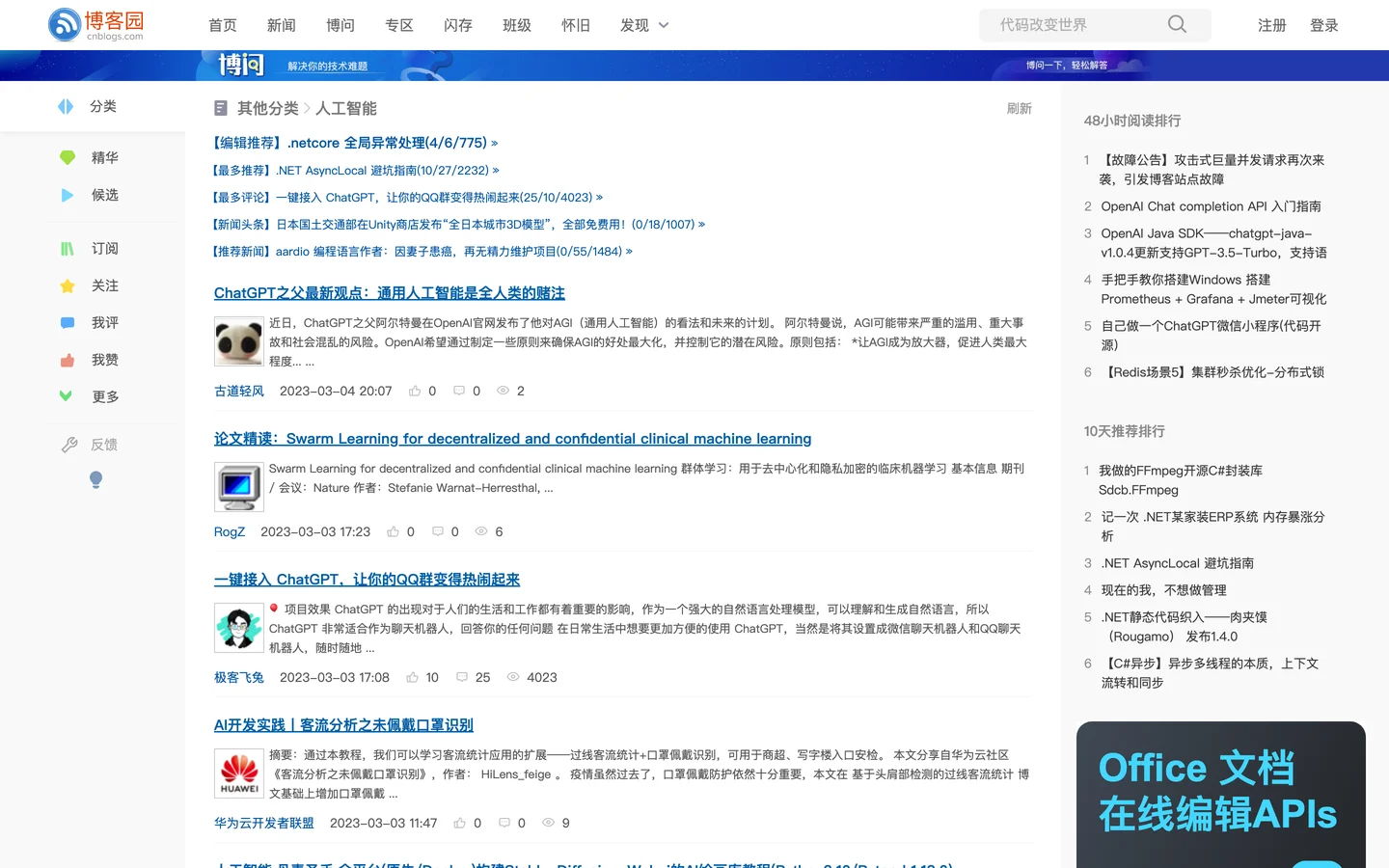Click the 我赞 thumbs-up icon
This screenshot has width=1389, height=868.
[x=68, y=360]
